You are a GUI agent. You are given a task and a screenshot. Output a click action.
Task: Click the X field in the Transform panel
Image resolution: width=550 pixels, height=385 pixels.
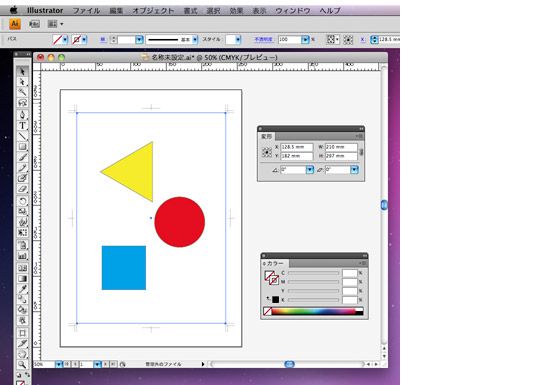point(297,147)
